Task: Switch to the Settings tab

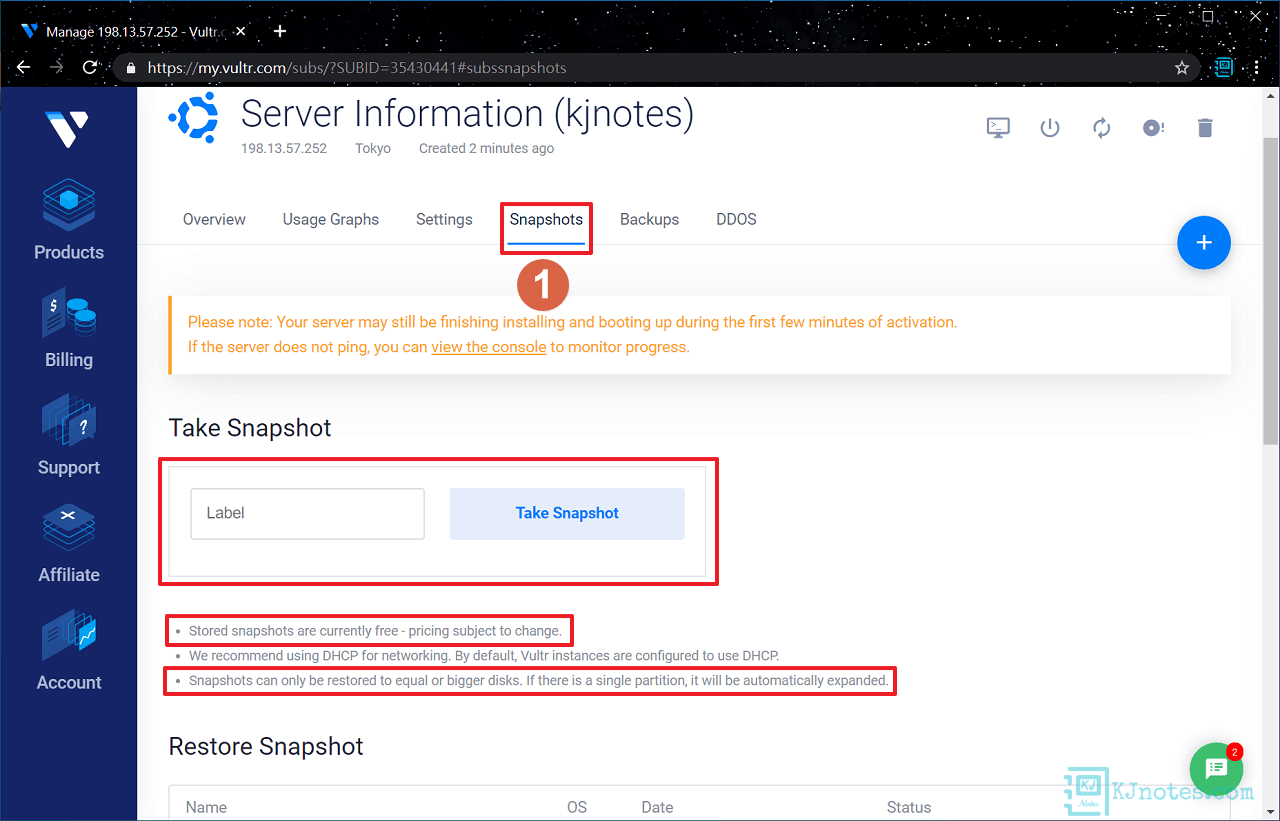Action: click(444, 219)
